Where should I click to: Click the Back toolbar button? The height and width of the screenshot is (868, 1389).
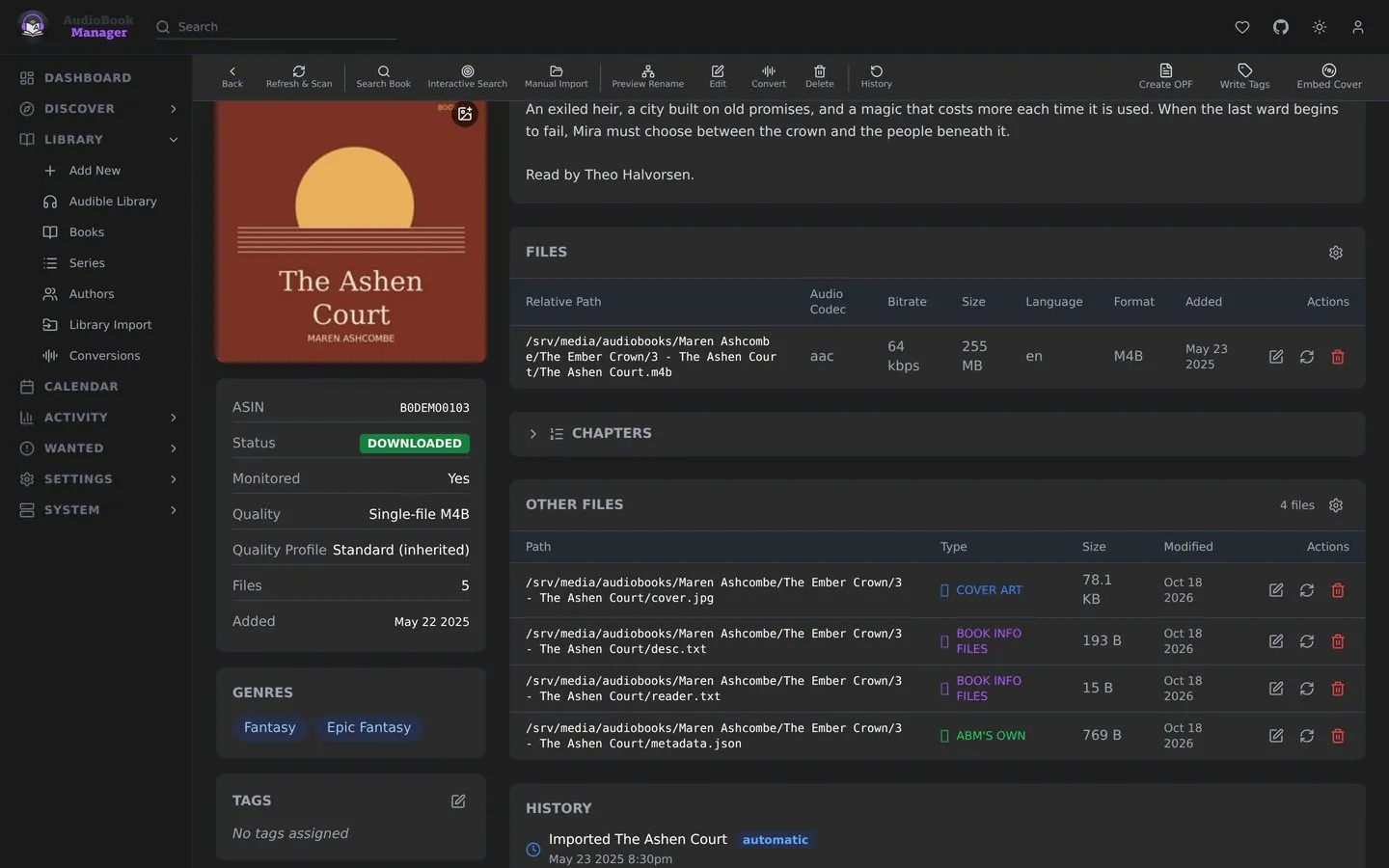coord(232,77)
